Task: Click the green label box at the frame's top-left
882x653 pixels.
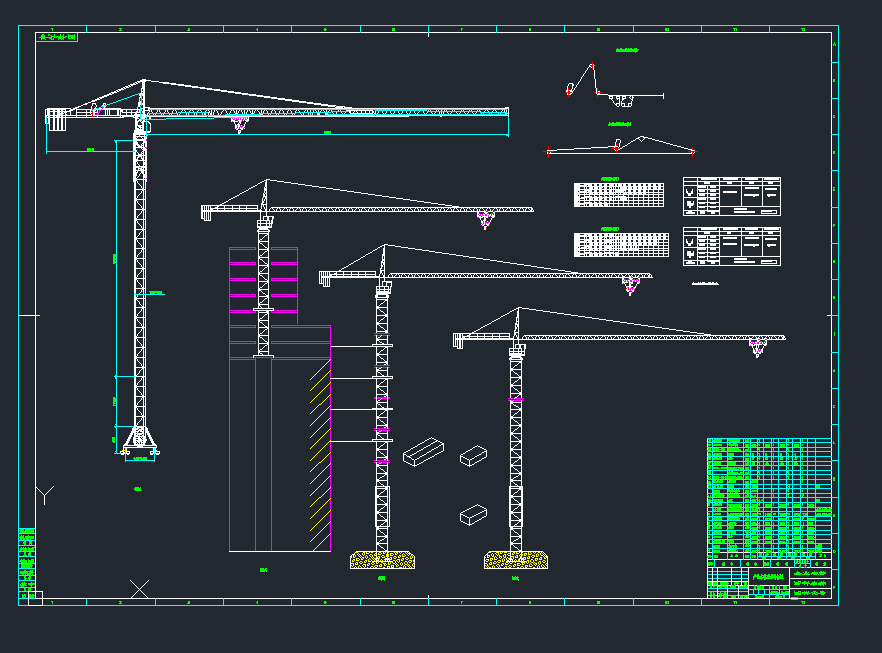Action: [58, 37]
